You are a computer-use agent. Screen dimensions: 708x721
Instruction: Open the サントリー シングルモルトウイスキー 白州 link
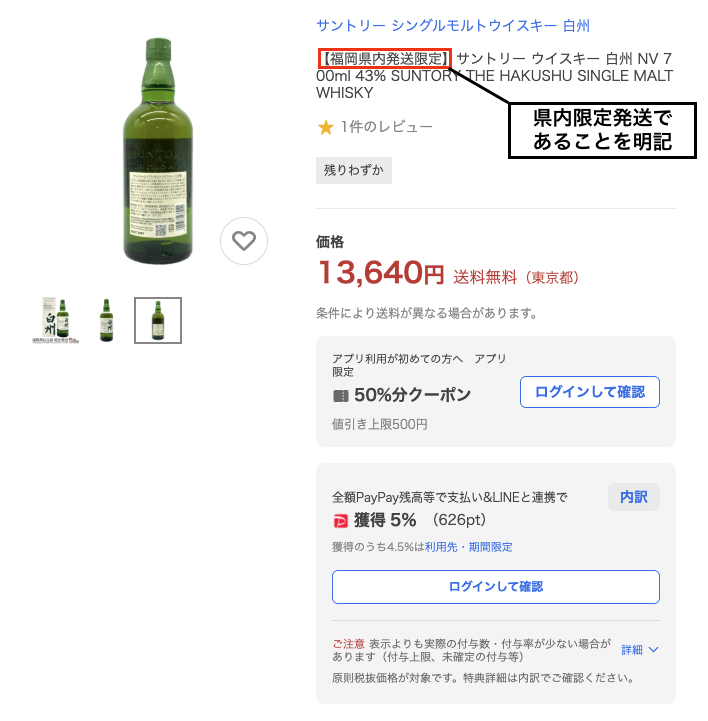point(453,26)
